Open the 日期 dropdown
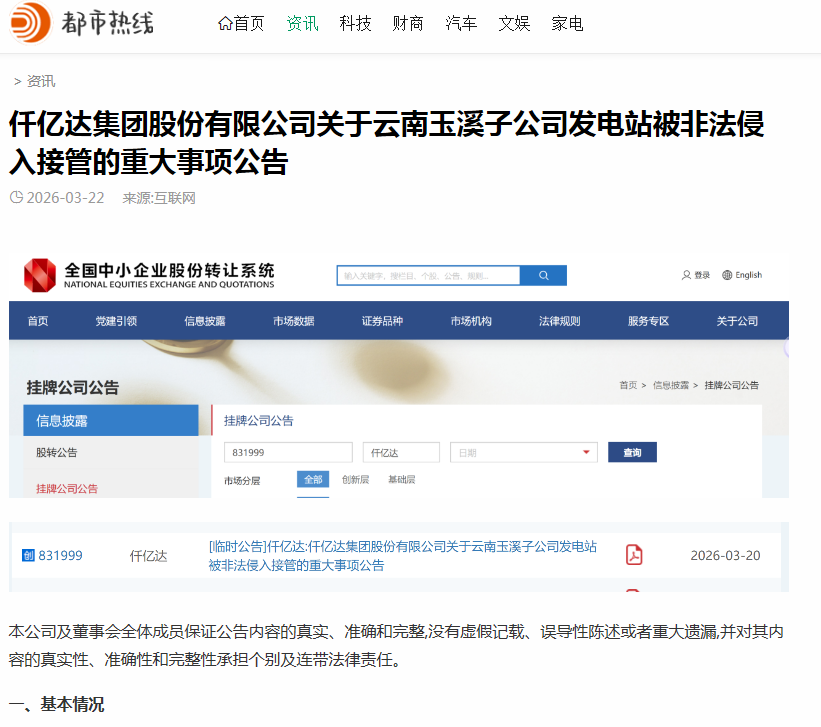 click(524, 453)
